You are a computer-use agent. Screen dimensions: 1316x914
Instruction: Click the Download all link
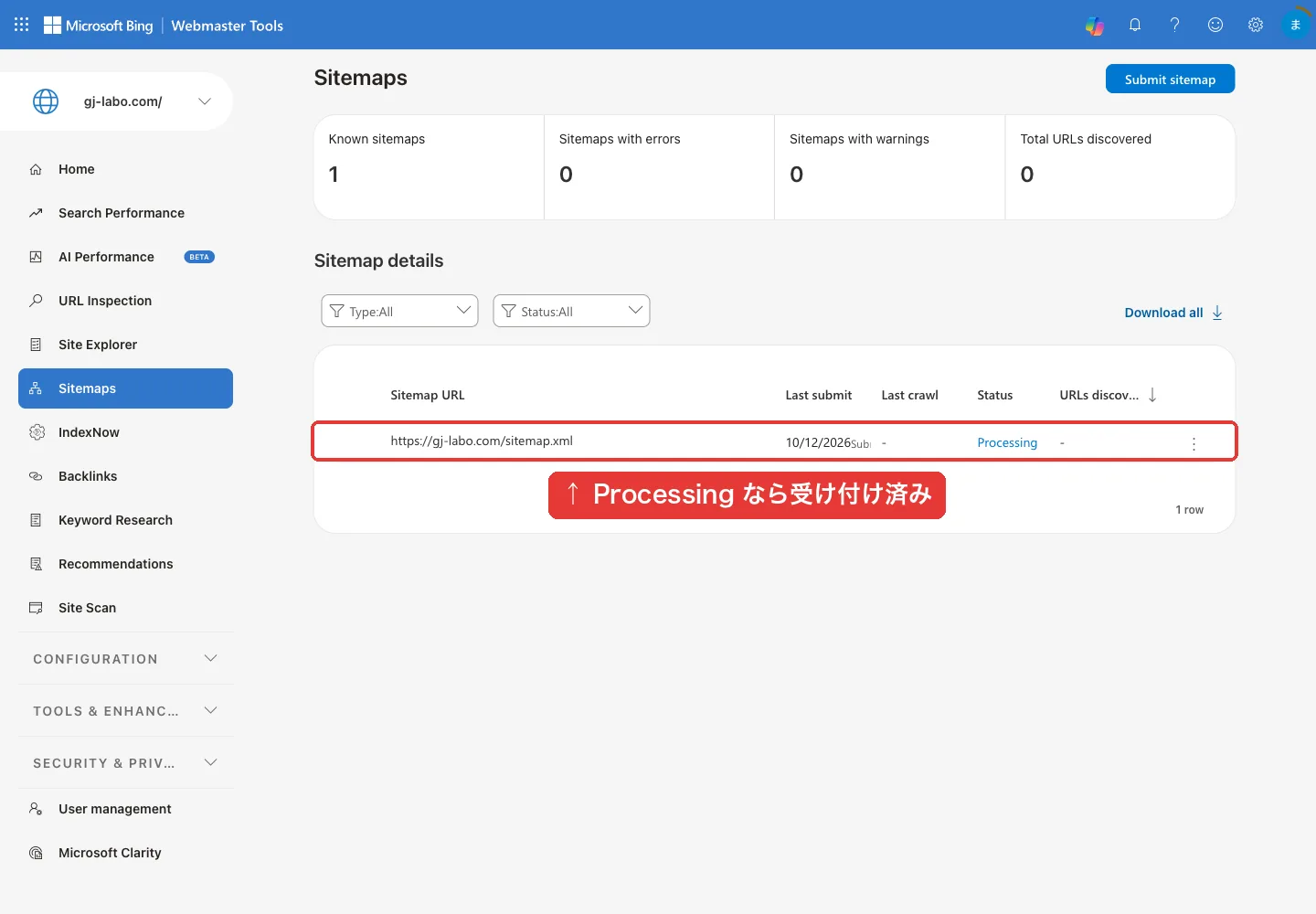pos(1163,313)
